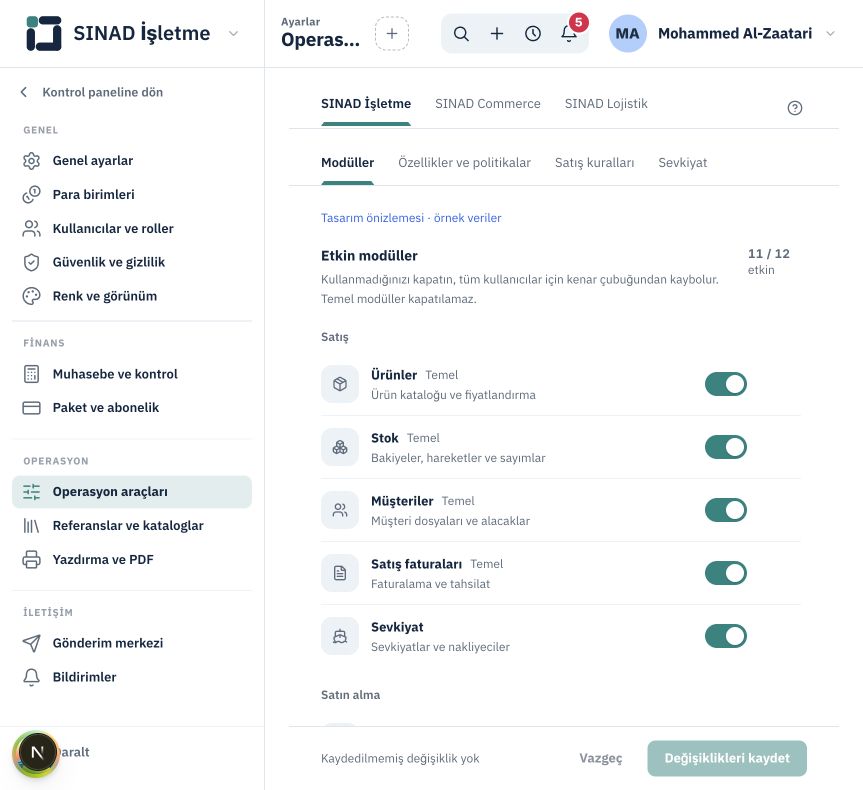
Task: Click the coins icon for Para birimleri
Action: (x=31, y=195)
